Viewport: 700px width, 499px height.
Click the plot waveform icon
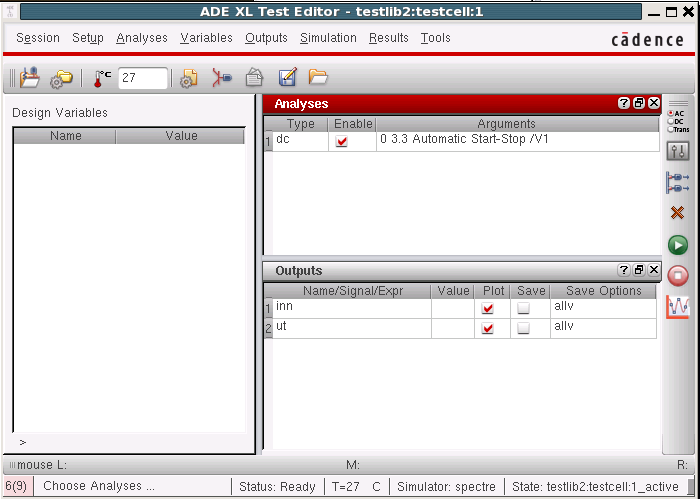678,307
